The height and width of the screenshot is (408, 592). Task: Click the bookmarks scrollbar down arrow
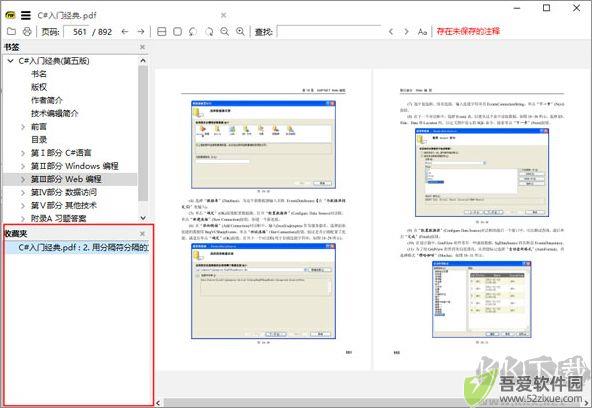pos(143,218)
